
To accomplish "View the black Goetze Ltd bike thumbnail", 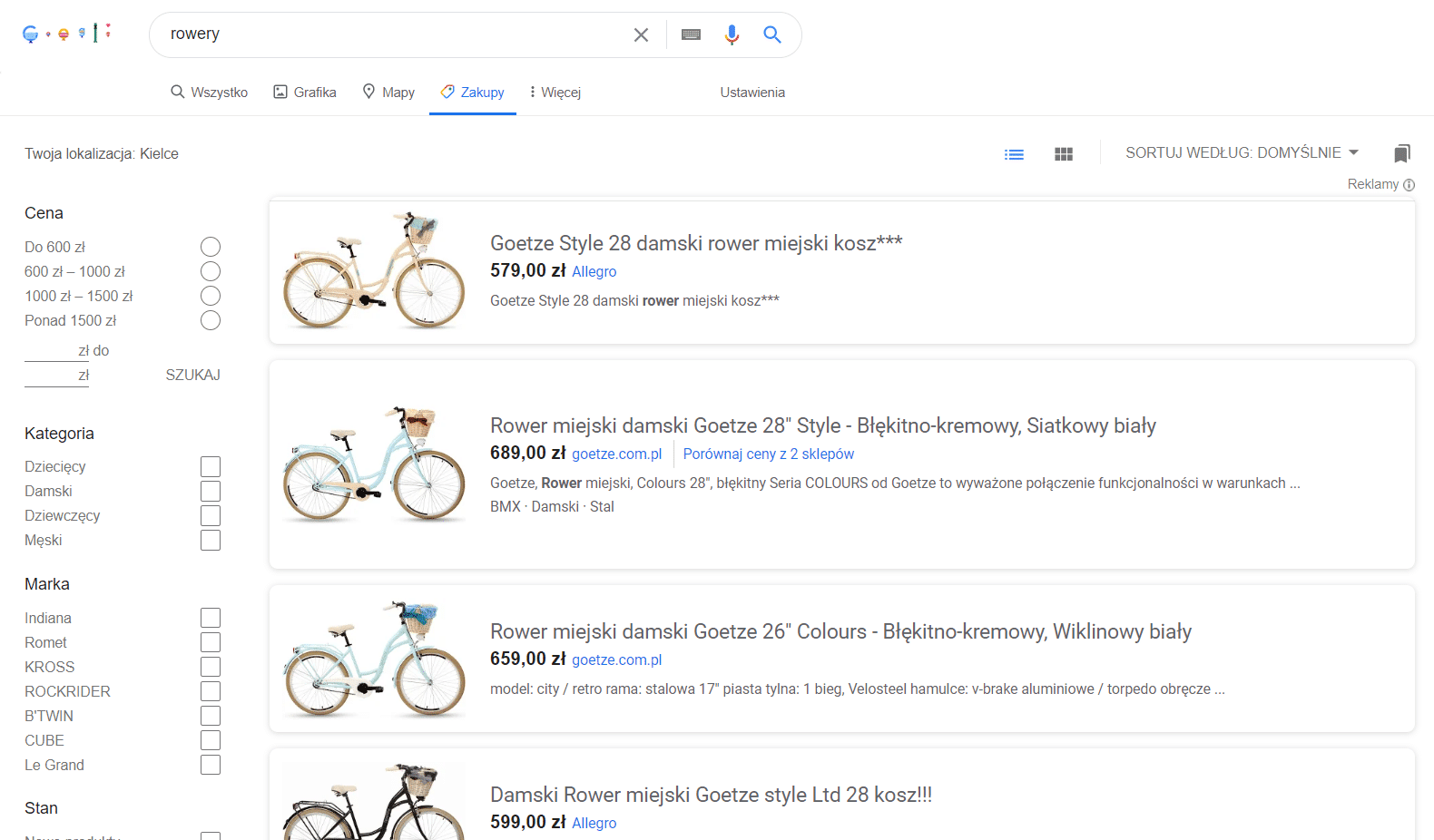I will [x=374, y=801].
